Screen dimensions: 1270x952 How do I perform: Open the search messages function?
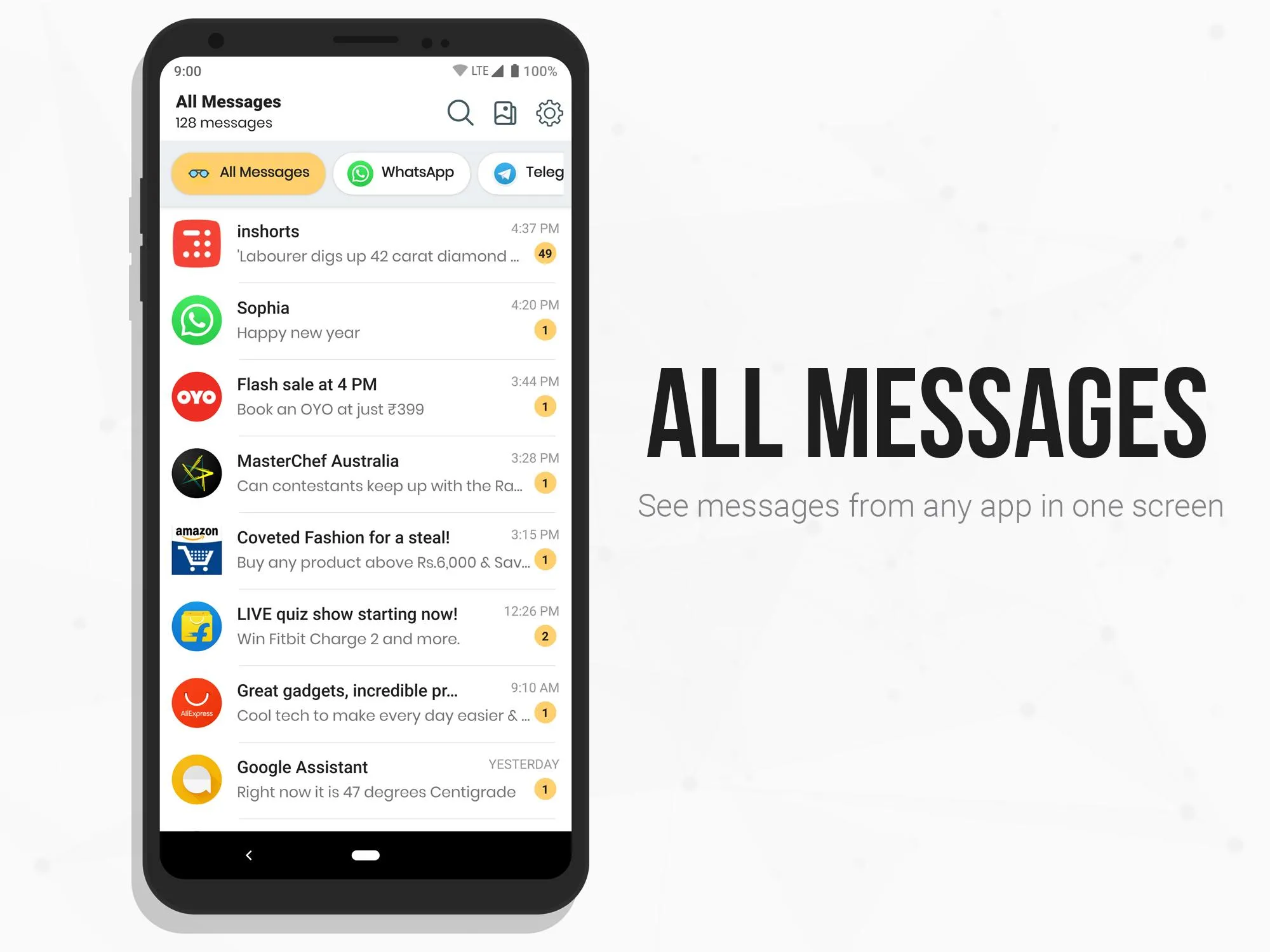(460, 112)
